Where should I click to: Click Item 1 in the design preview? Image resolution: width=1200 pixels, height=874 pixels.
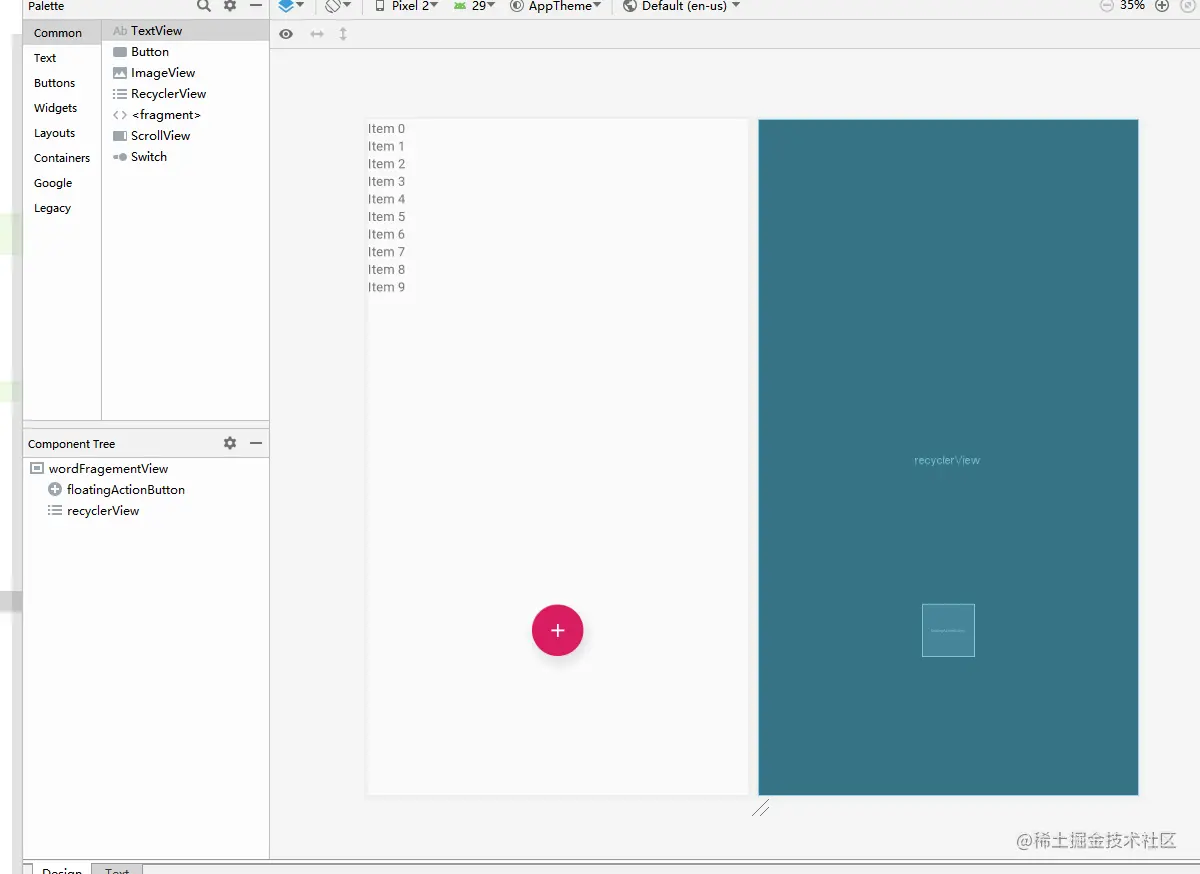[386, 147]
